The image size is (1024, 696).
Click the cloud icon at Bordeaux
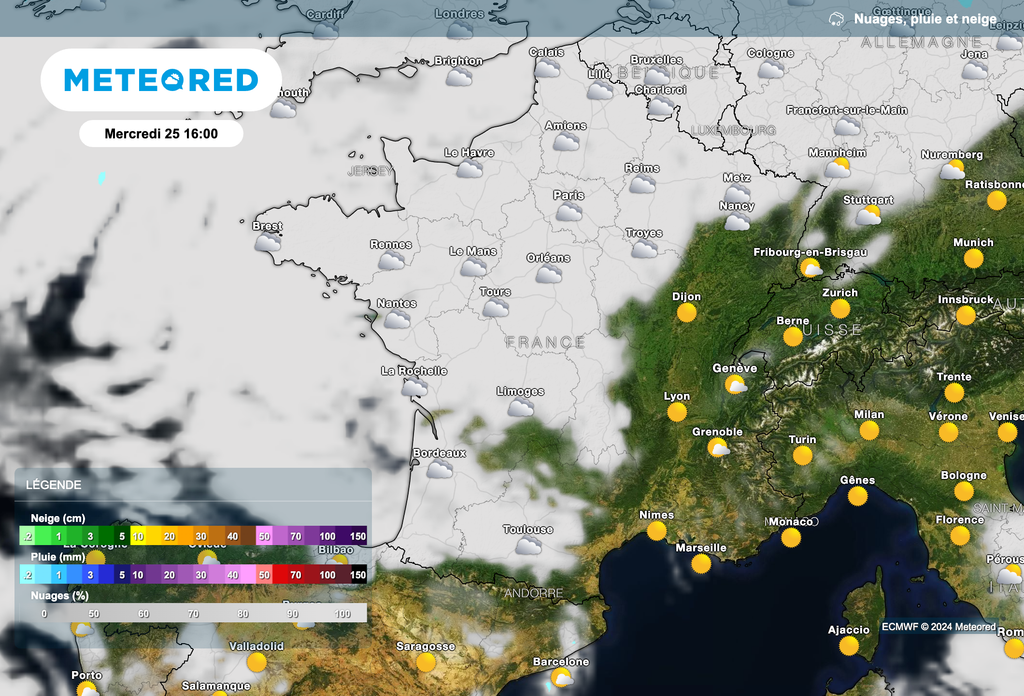440,469
